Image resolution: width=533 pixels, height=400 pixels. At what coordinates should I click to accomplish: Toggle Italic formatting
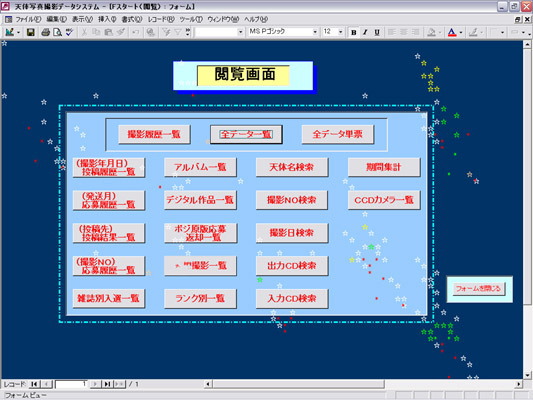tap(365, 32)
